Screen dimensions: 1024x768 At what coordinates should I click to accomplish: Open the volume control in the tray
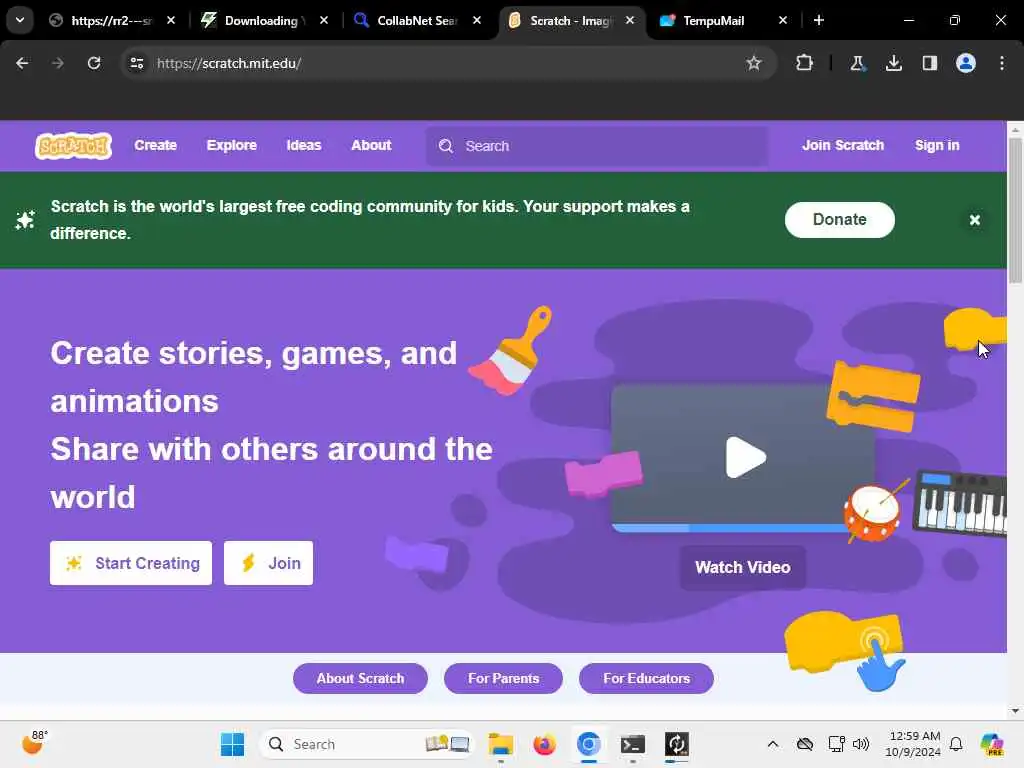click(x=861, y=744)
